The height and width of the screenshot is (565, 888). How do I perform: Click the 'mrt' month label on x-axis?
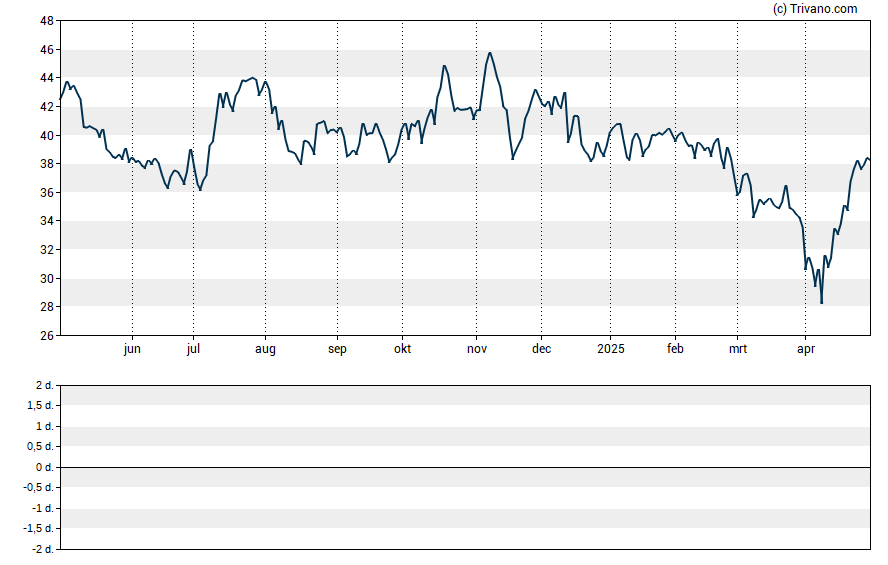coord(737,349)
